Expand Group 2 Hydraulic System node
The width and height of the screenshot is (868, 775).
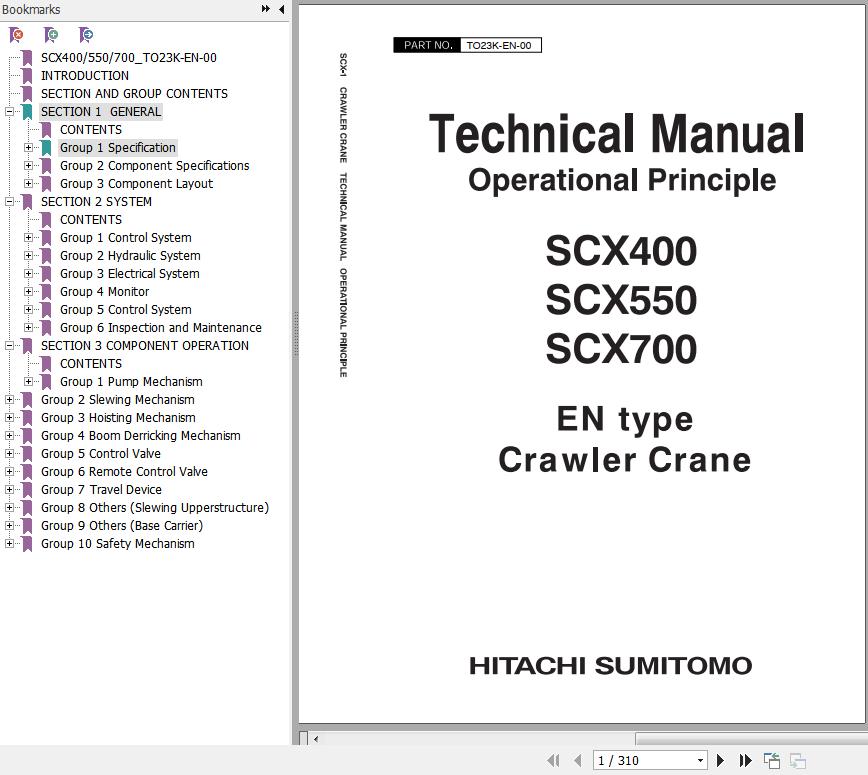(28, 256)
